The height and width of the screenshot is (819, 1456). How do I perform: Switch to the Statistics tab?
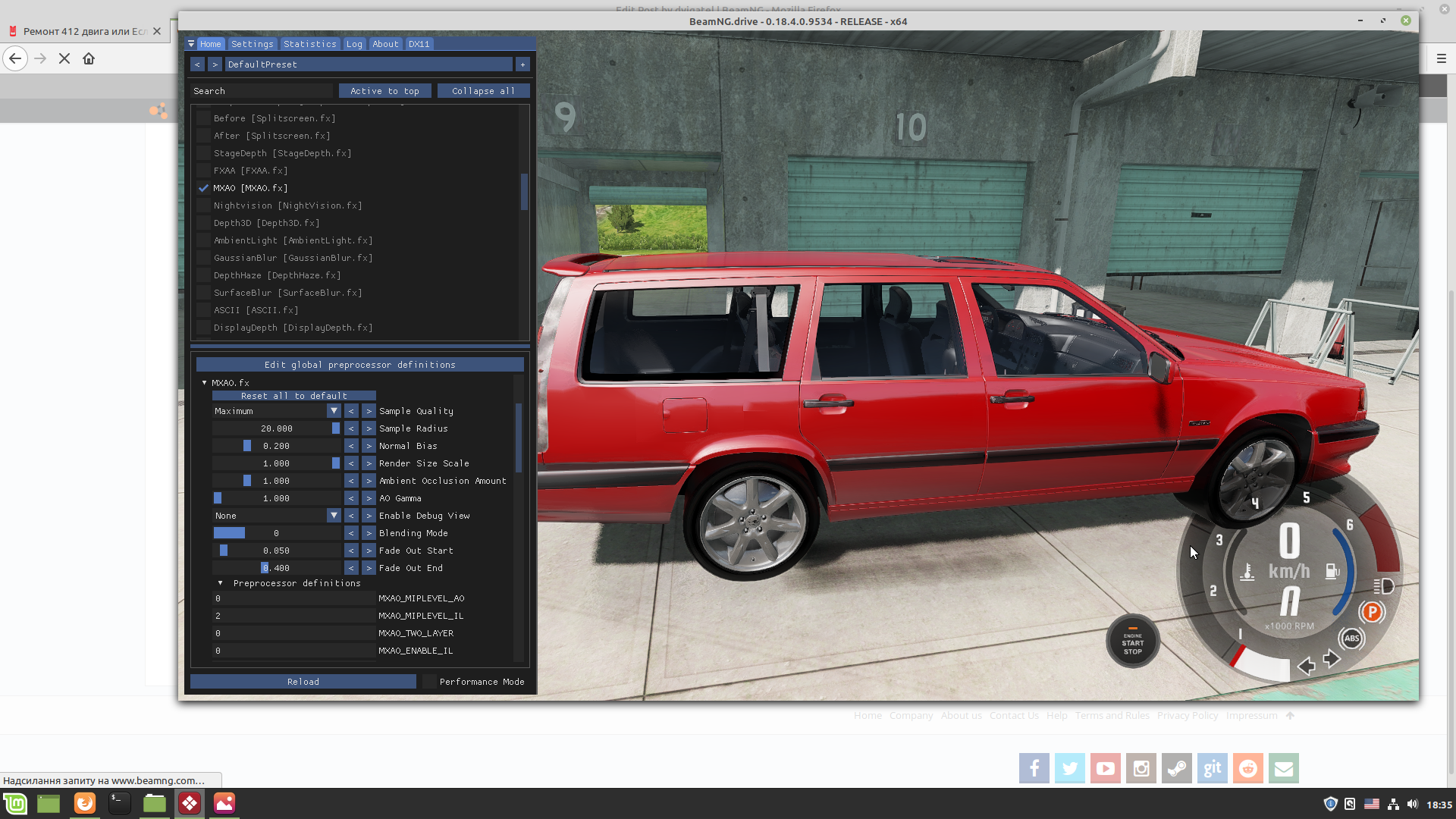[309, 44]
